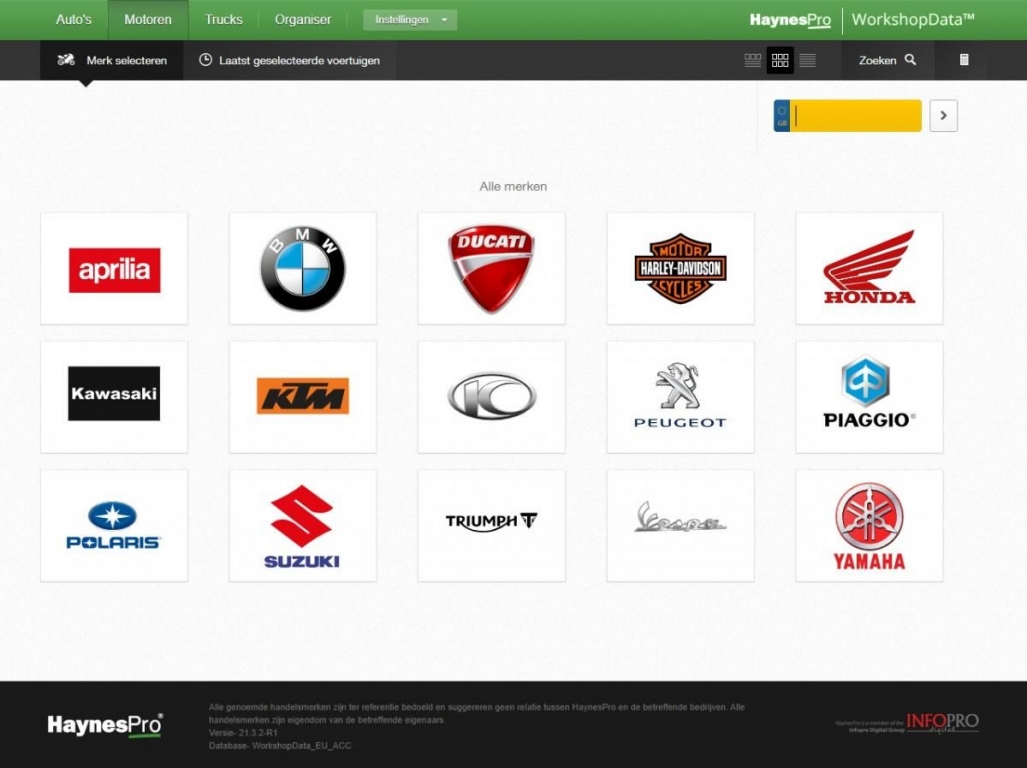1027x768 pixels.
Task: Choose the Triumph logo tile
Action: (491, 525)
